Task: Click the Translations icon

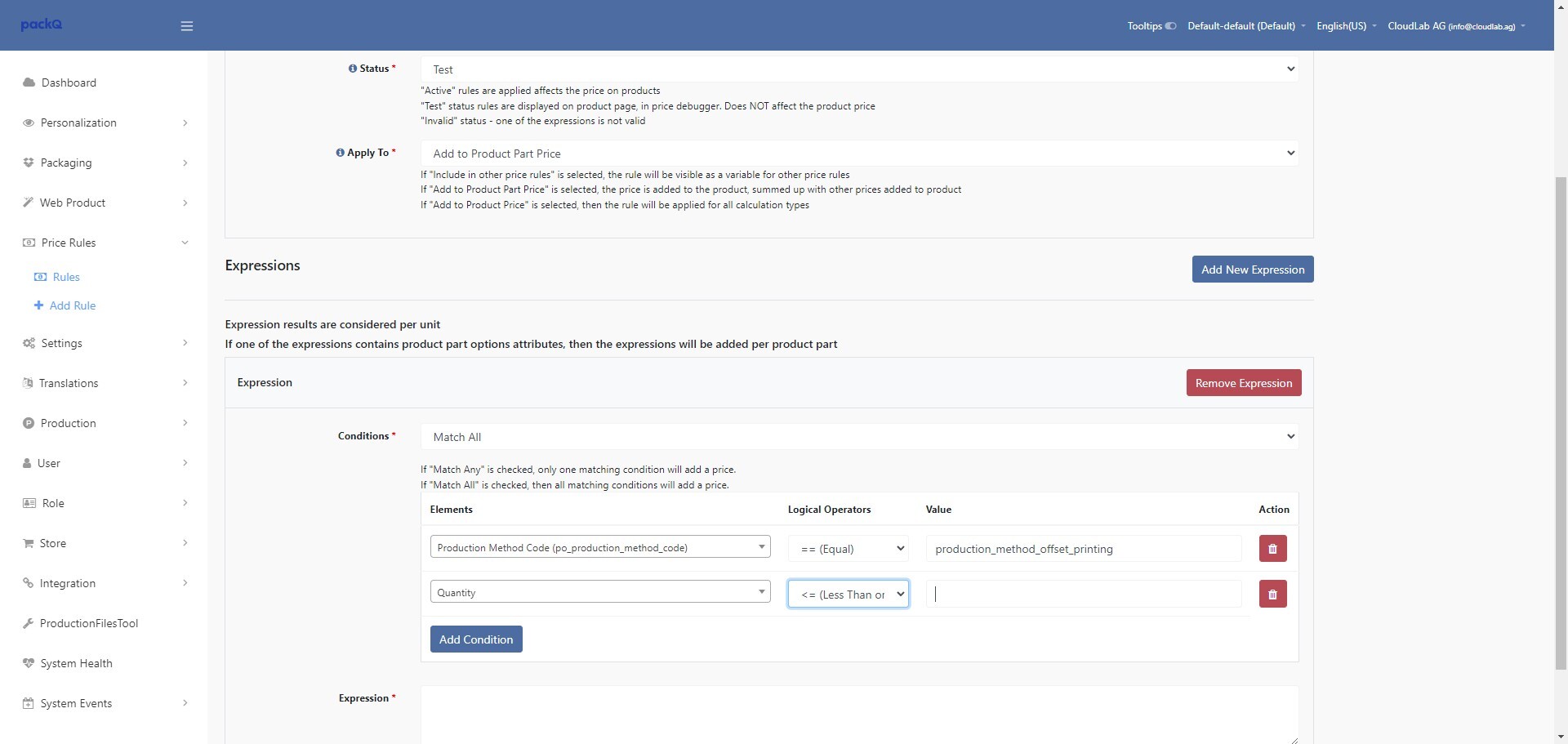Action: click(28, 383)
